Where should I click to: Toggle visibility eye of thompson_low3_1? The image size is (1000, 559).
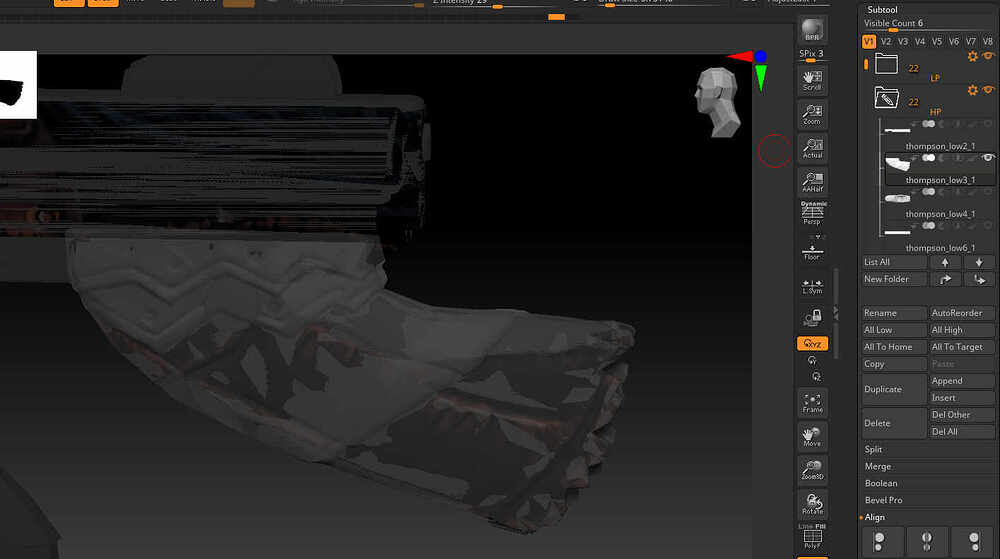click(x=988, y=157)
